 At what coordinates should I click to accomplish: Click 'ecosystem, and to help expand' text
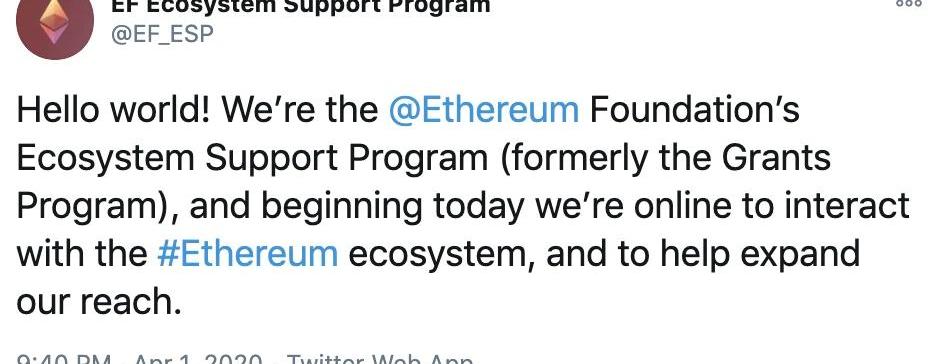click(604, 255)
